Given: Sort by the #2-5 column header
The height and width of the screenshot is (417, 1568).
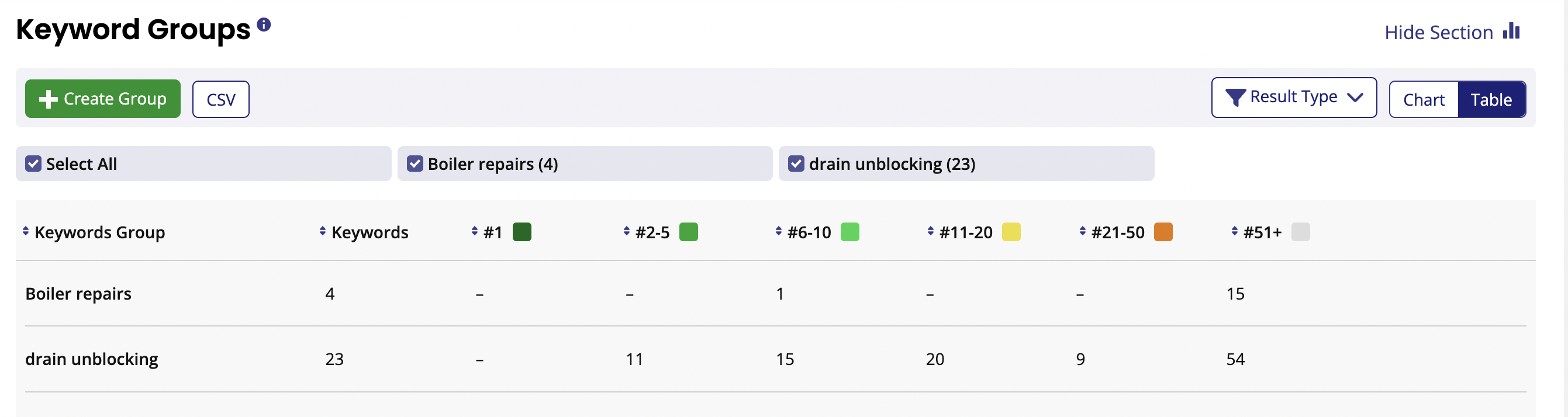Looking at the screenshot, I should 652,232.
